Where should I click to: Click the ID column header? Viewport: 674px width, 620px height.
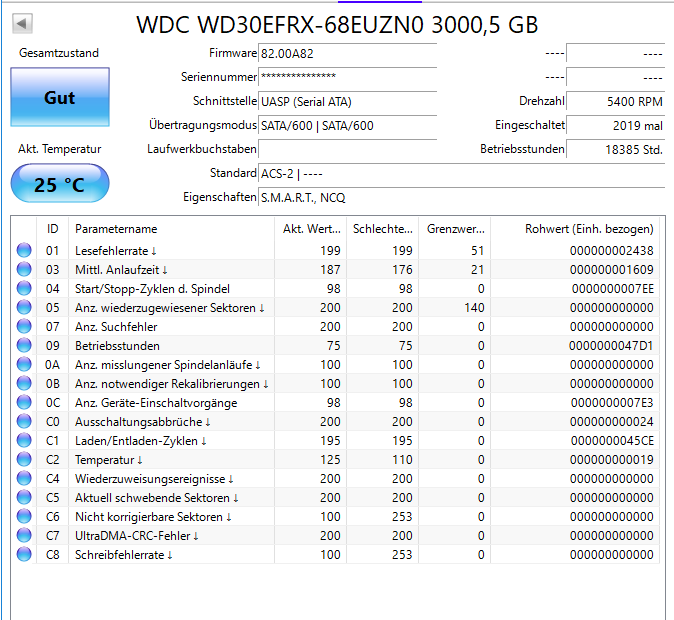pos(52,229)
